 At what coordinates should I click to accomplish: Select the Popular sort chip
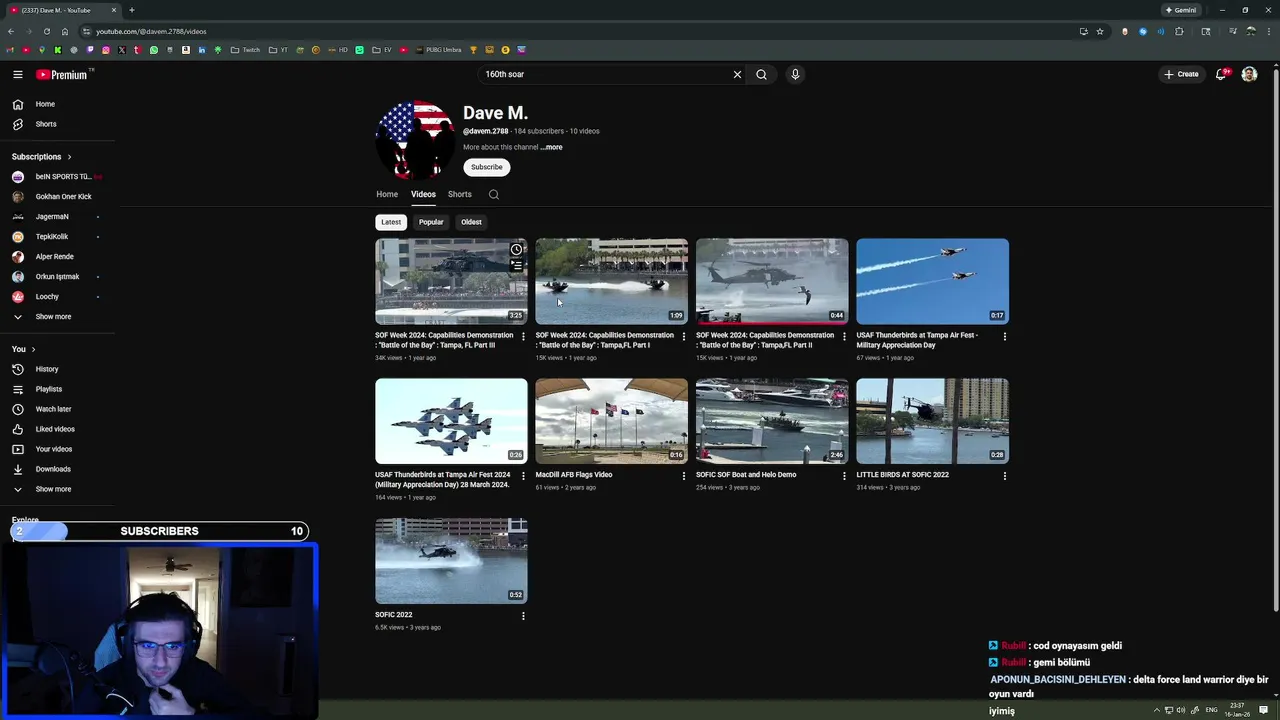(x=431, y=222)
